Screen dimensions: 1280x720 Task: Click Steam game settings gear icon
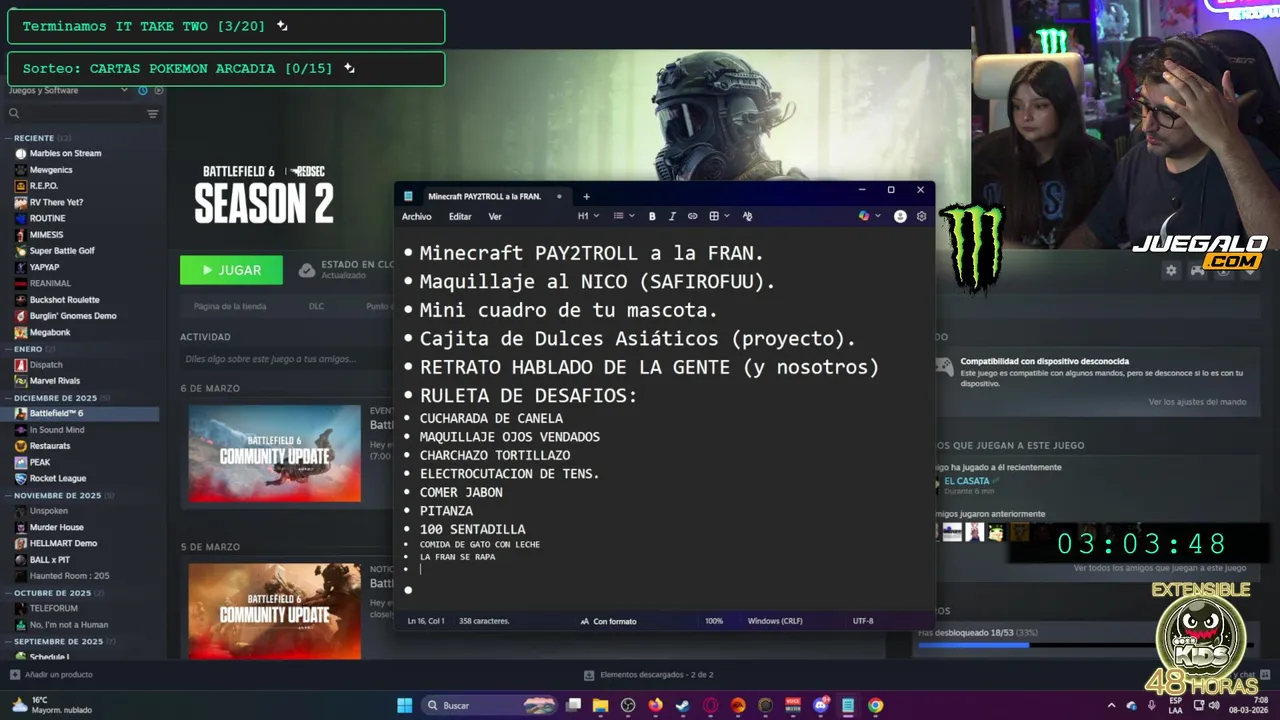pos(1171,270)
